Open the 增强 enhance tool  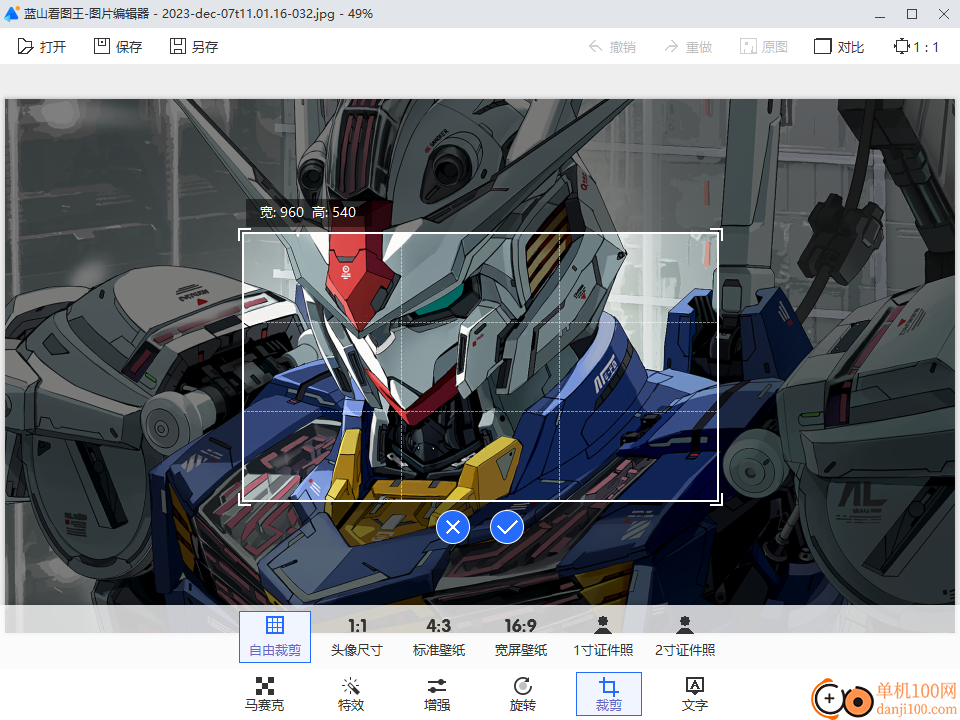coord(437,694)
